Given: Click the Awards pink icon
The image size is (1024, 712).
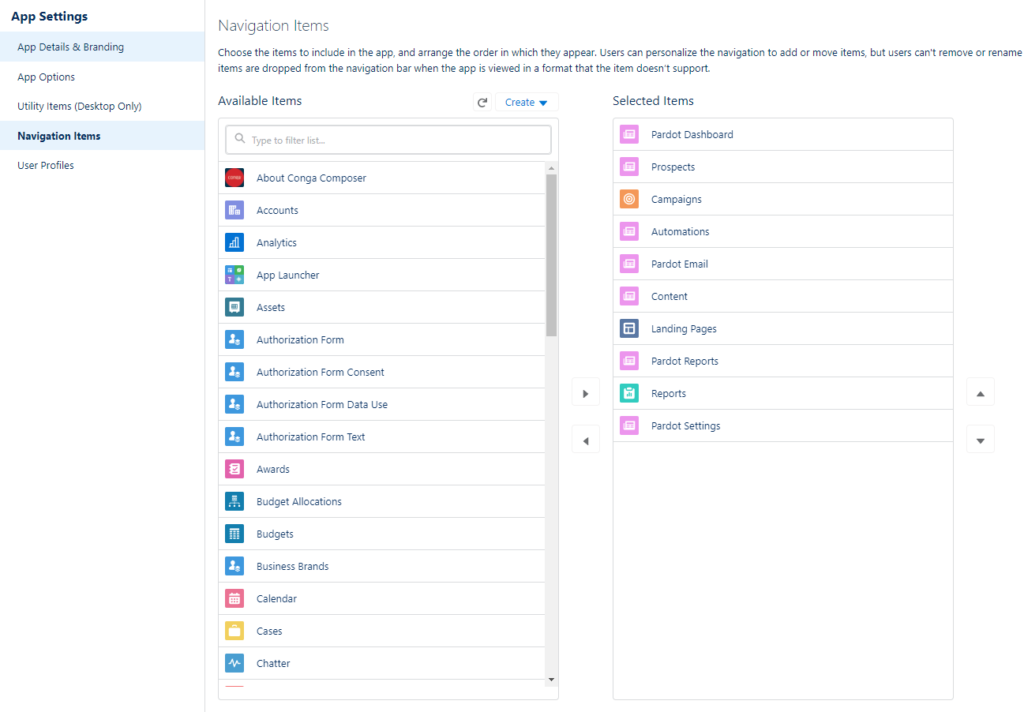Looking at the screenshot, I should 234,469.
